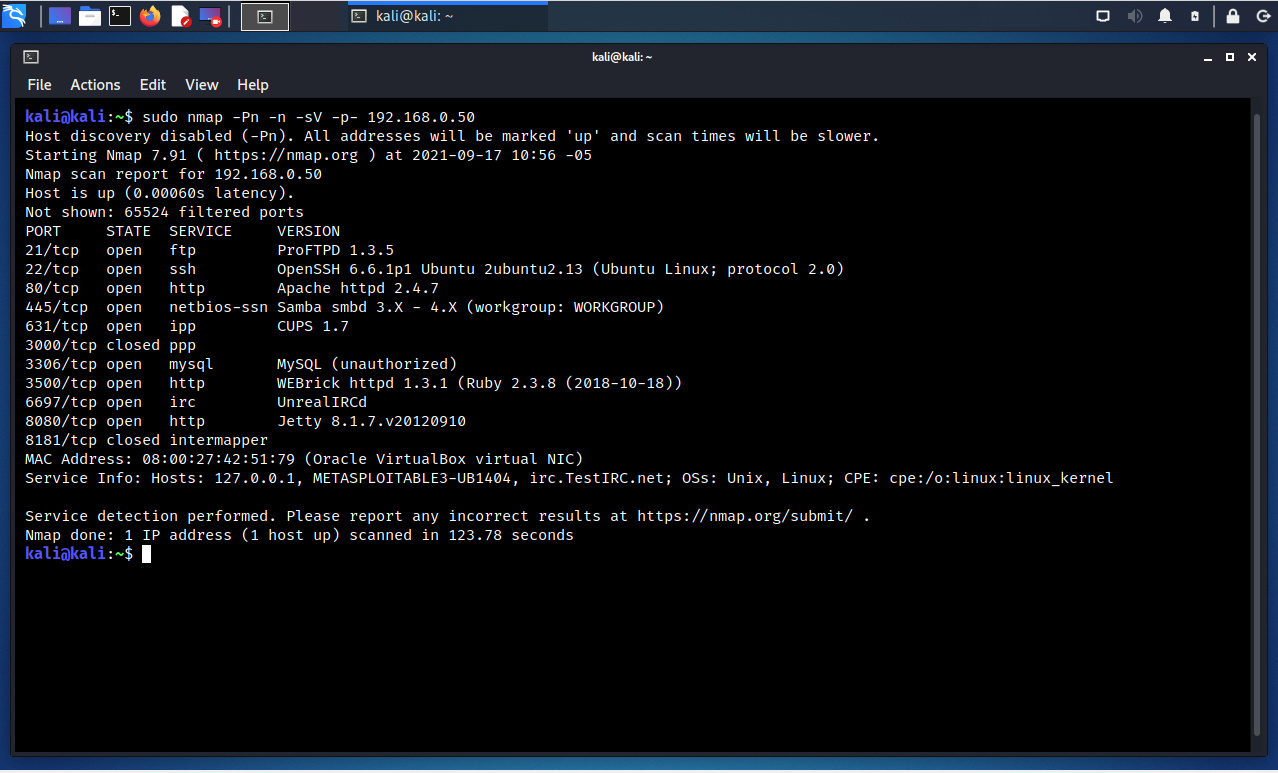The image size is (1278, 773).
Task: Open the Actions menu
Action: (x=95, y=85)
